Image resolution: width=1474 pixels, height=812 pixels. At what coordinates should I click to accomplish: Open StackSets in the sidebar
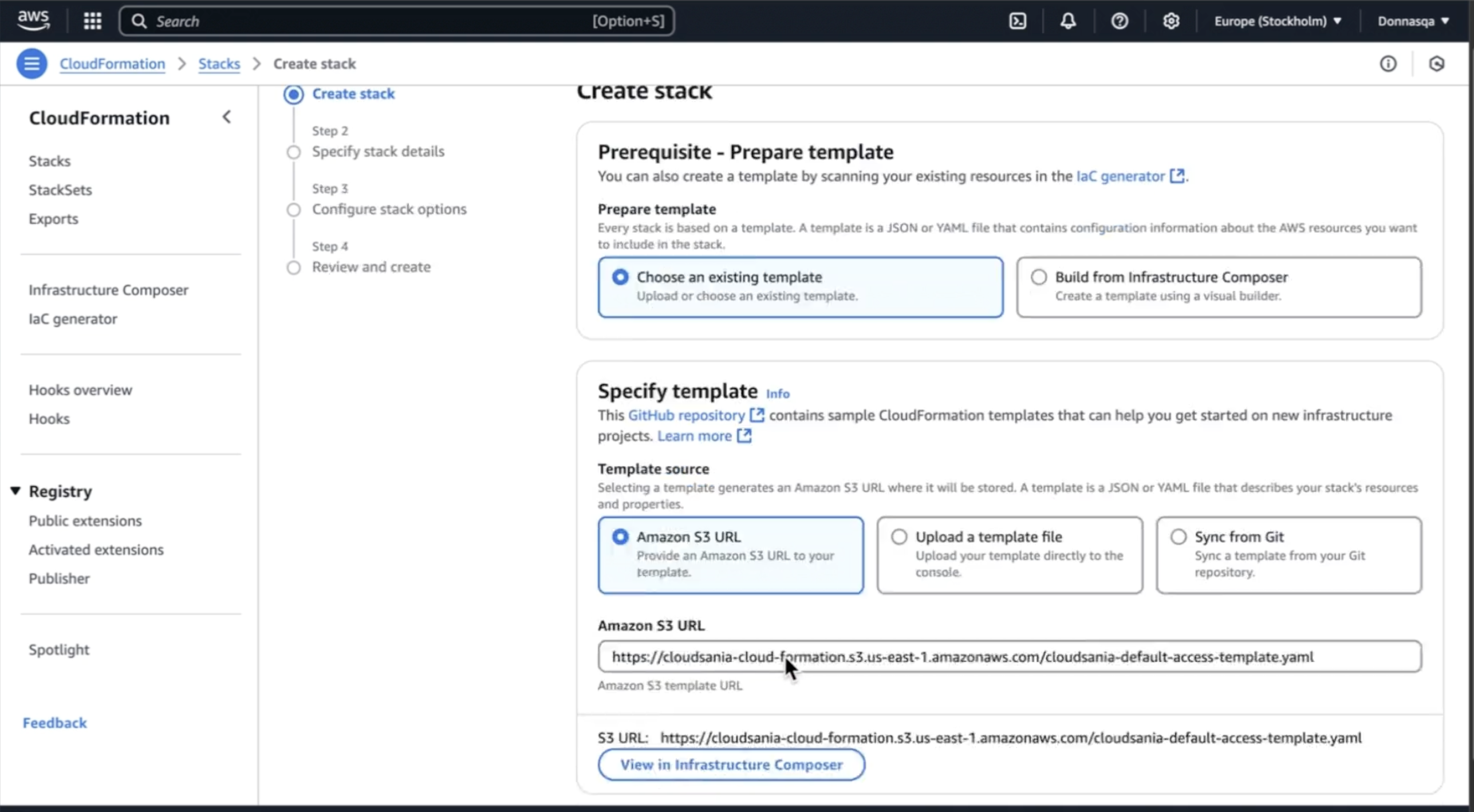coord(60,190)
